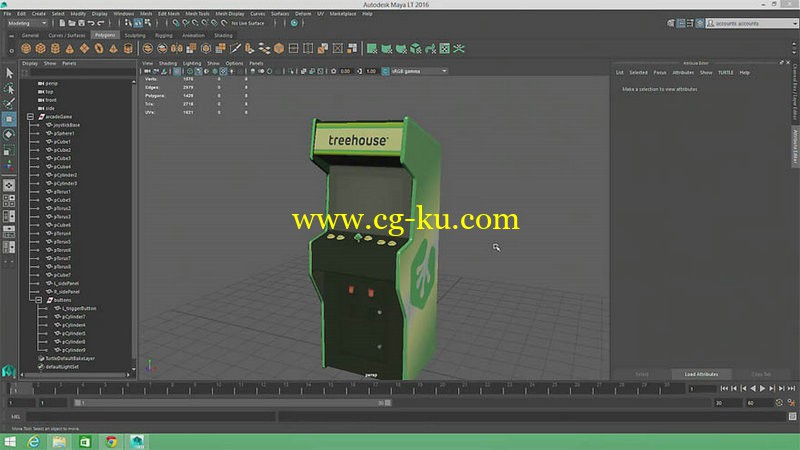Create a polygon sphere from the shelf

pyautogui.click(x=26, y=48)
